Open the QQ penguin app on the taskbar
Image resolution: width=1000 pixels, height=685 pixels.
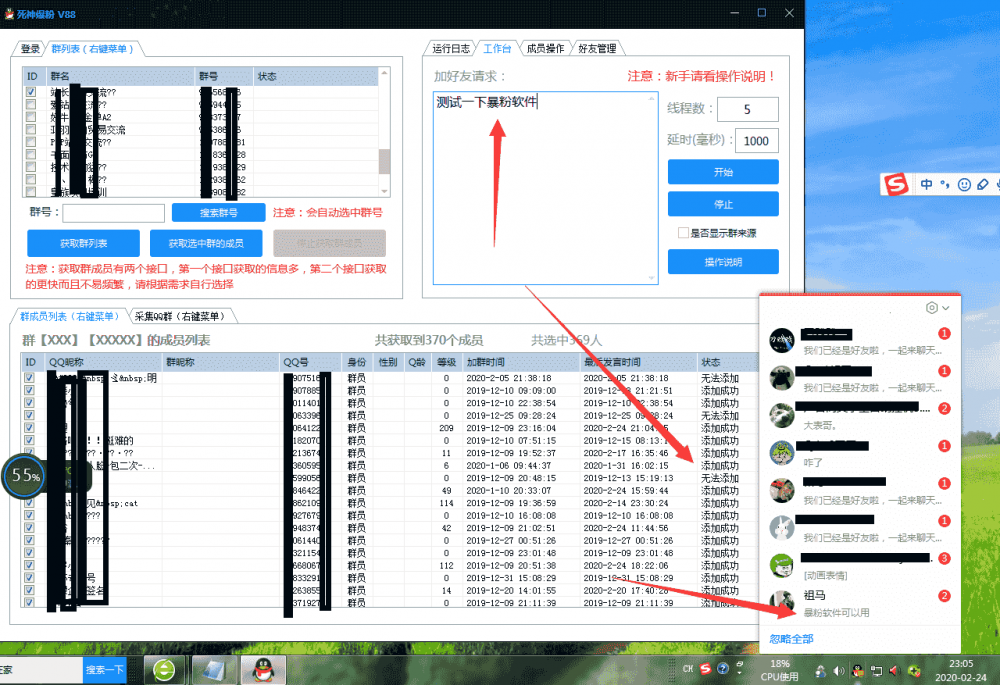click(x=263, y=670)
